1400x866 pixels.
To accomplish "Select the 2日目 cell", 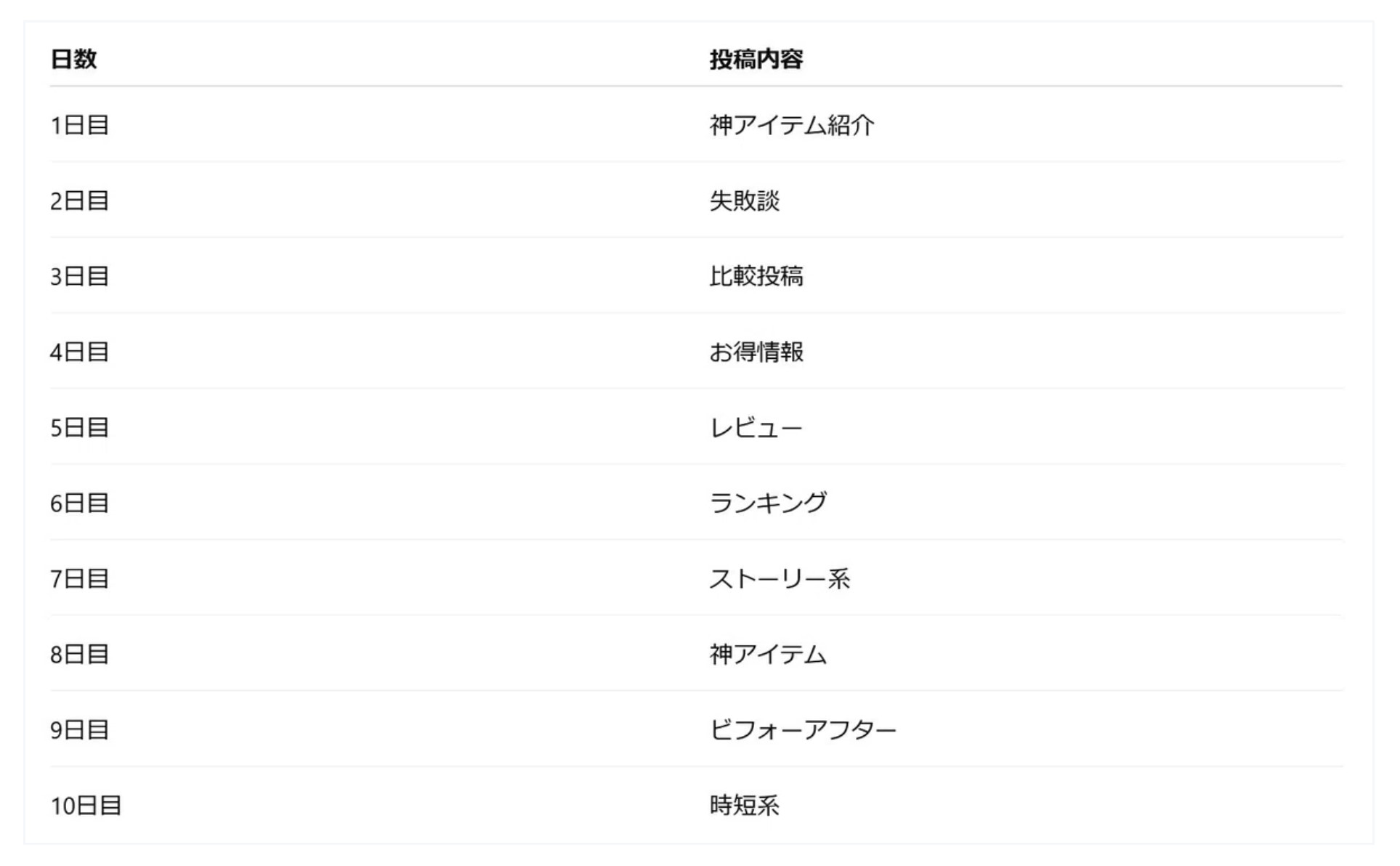I will [x=79, y=201].
